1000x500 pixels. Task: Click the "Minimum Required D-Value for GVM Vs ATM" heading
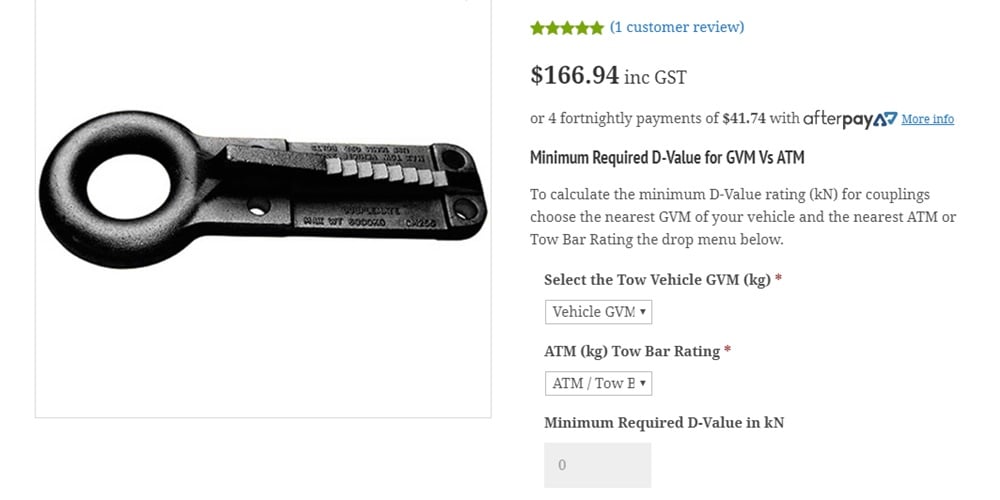pos(667,157)
